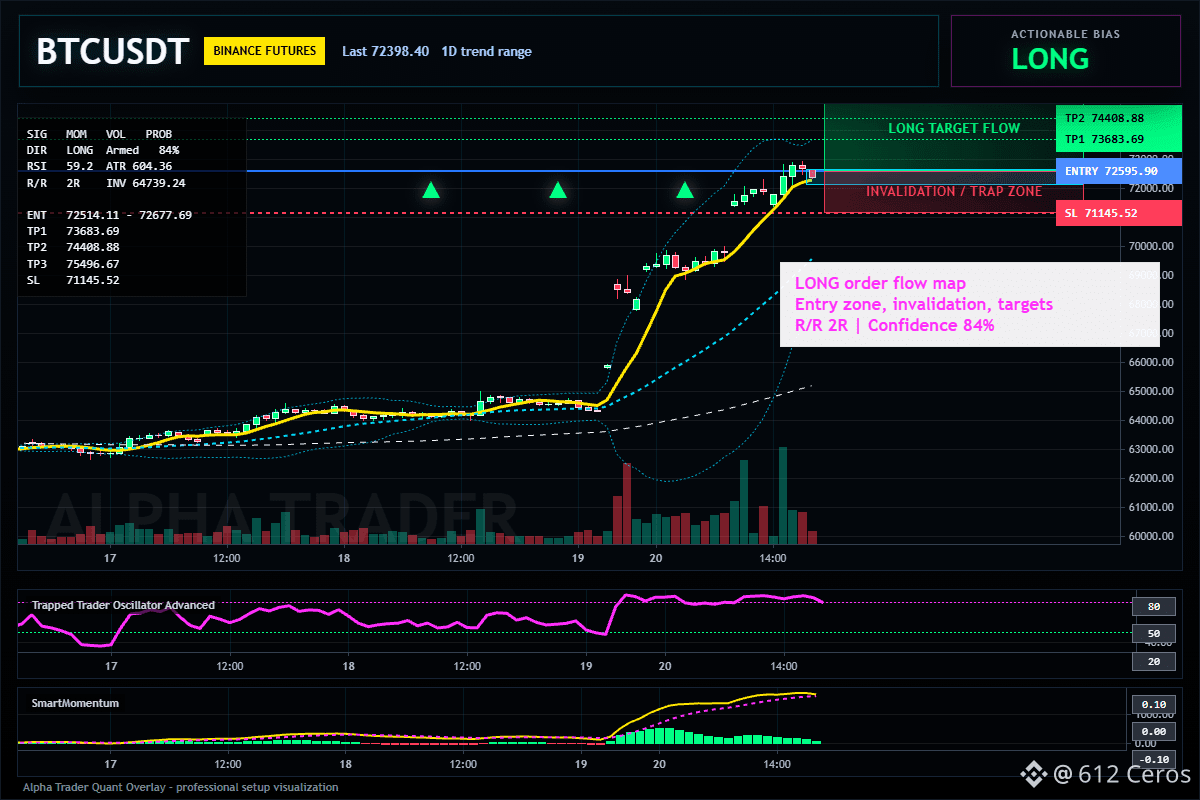
Task: Click the Alpha Trader Quant Overlay footer text
Action: pos(180,787)
